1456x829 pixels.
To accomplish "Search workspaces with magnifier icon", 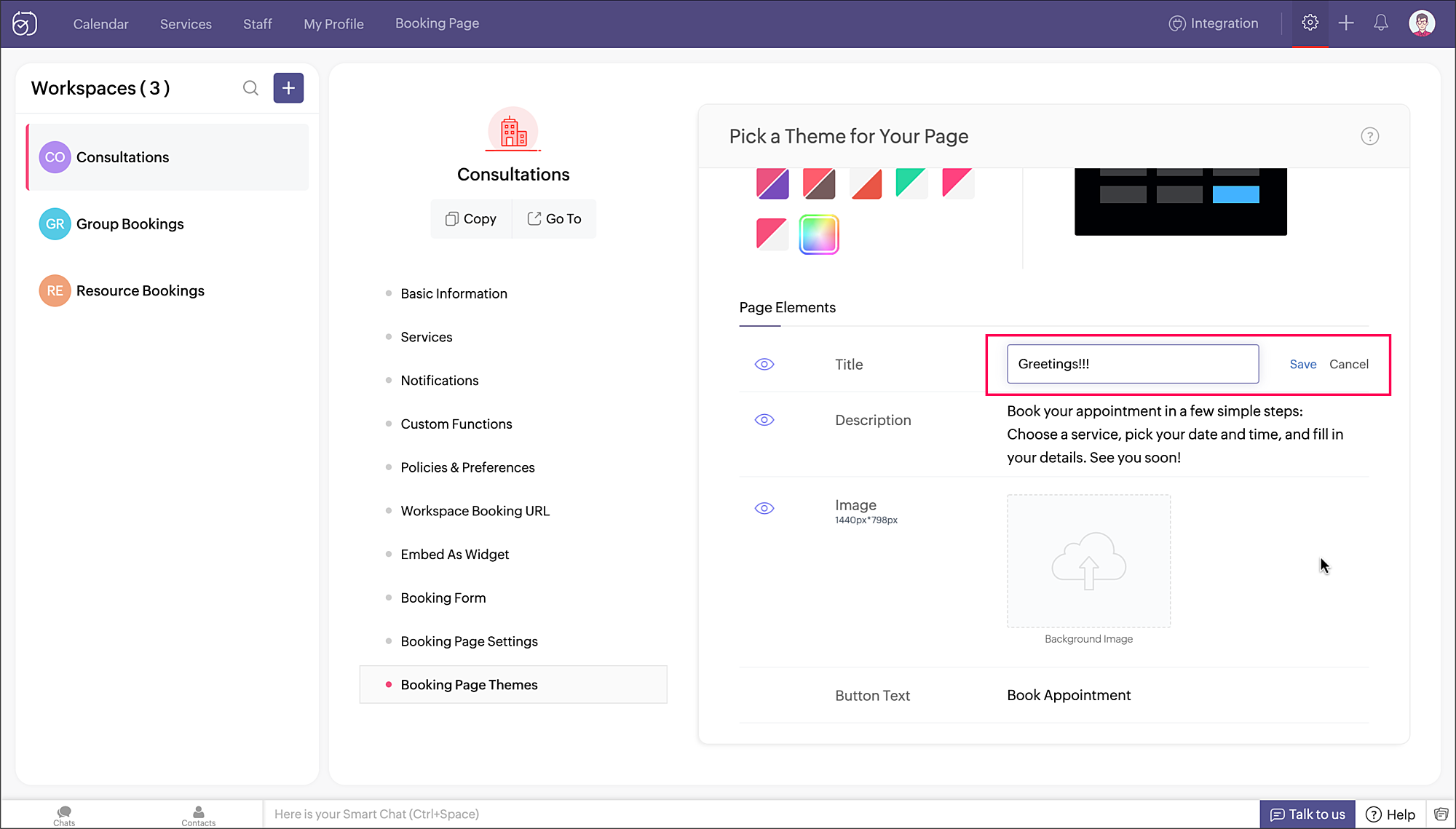I will point(250,88).
